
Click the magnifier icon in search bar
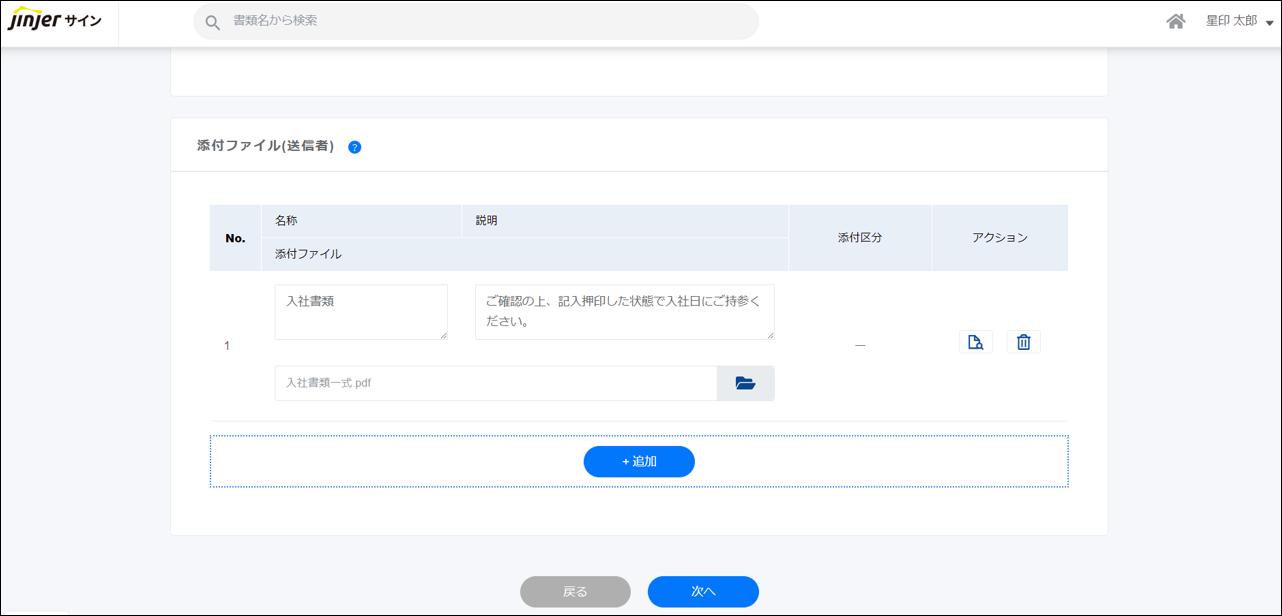click(212, 22)
